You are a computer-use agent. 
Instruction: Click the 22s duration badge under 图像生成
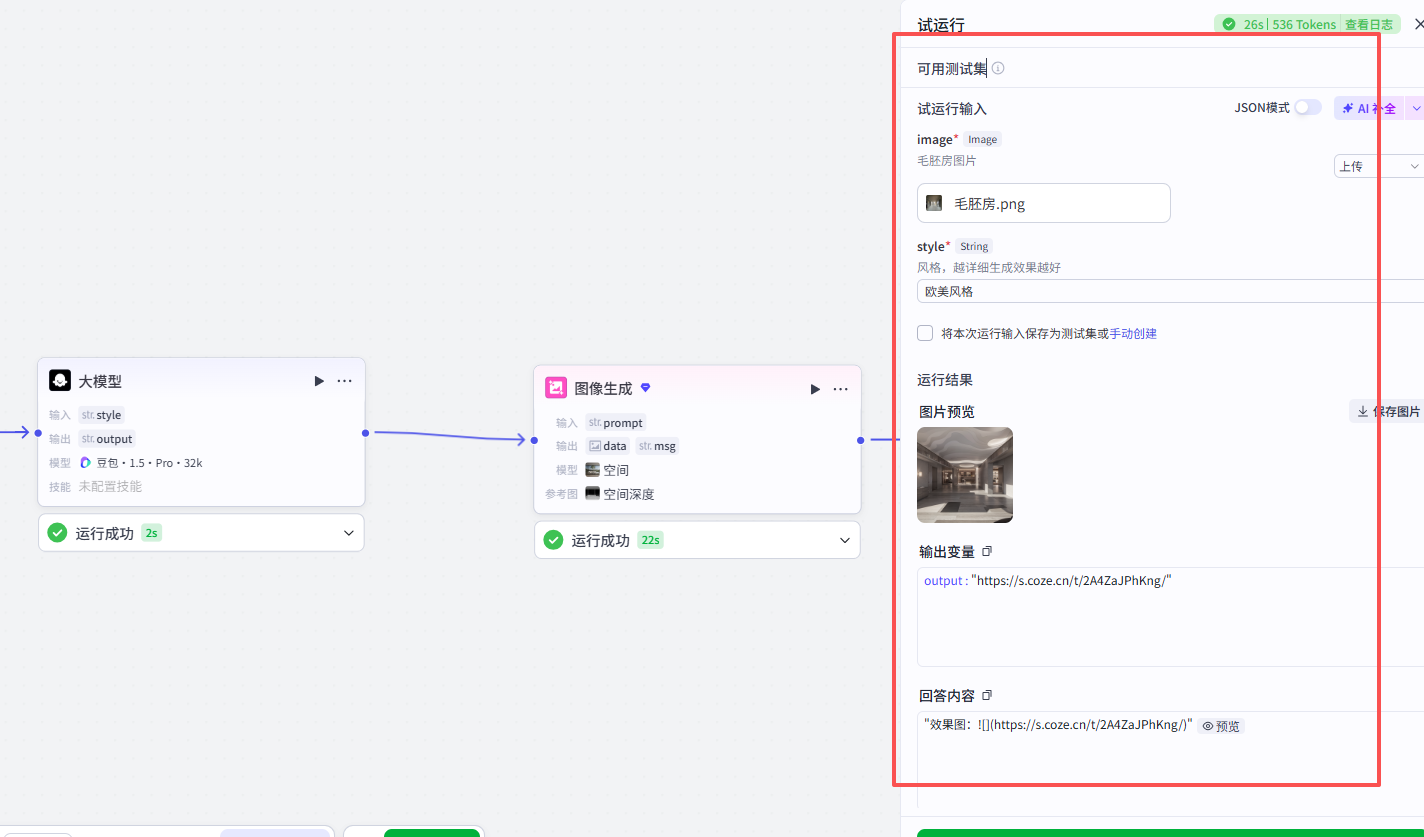[x=650, y=540]
